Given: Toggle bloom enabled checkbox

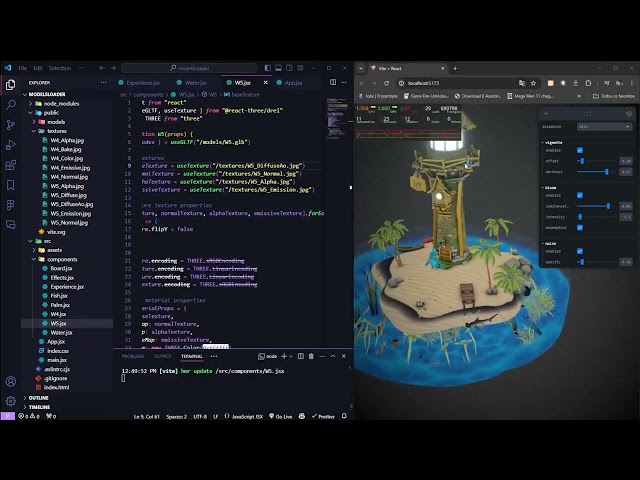Looking at the screenshot, I should click(x=580, y=195).
